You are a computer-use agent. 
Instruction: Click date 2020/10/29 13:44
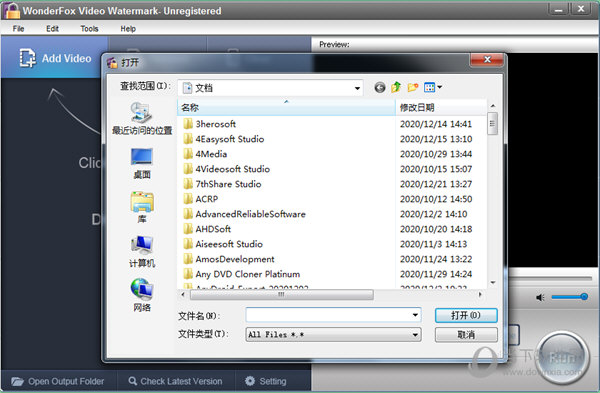[x=436, y=154]
